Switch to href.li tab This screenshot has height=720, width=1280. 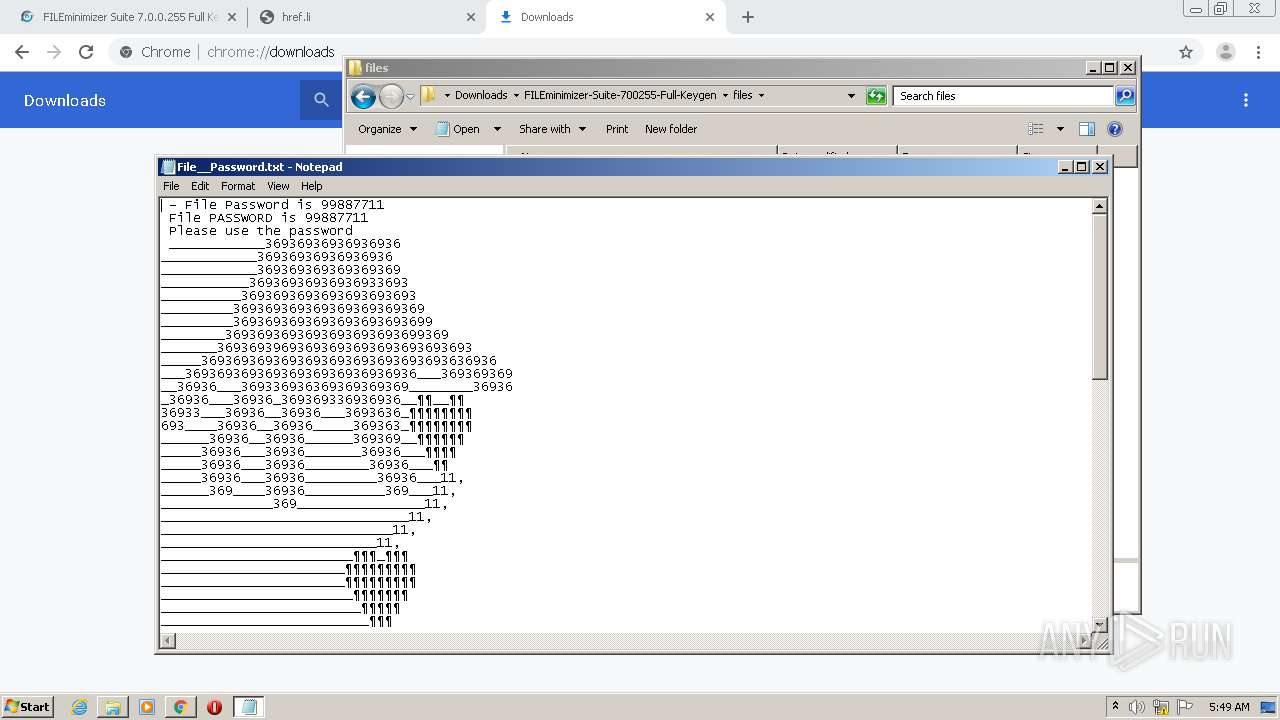pos(365,17)
